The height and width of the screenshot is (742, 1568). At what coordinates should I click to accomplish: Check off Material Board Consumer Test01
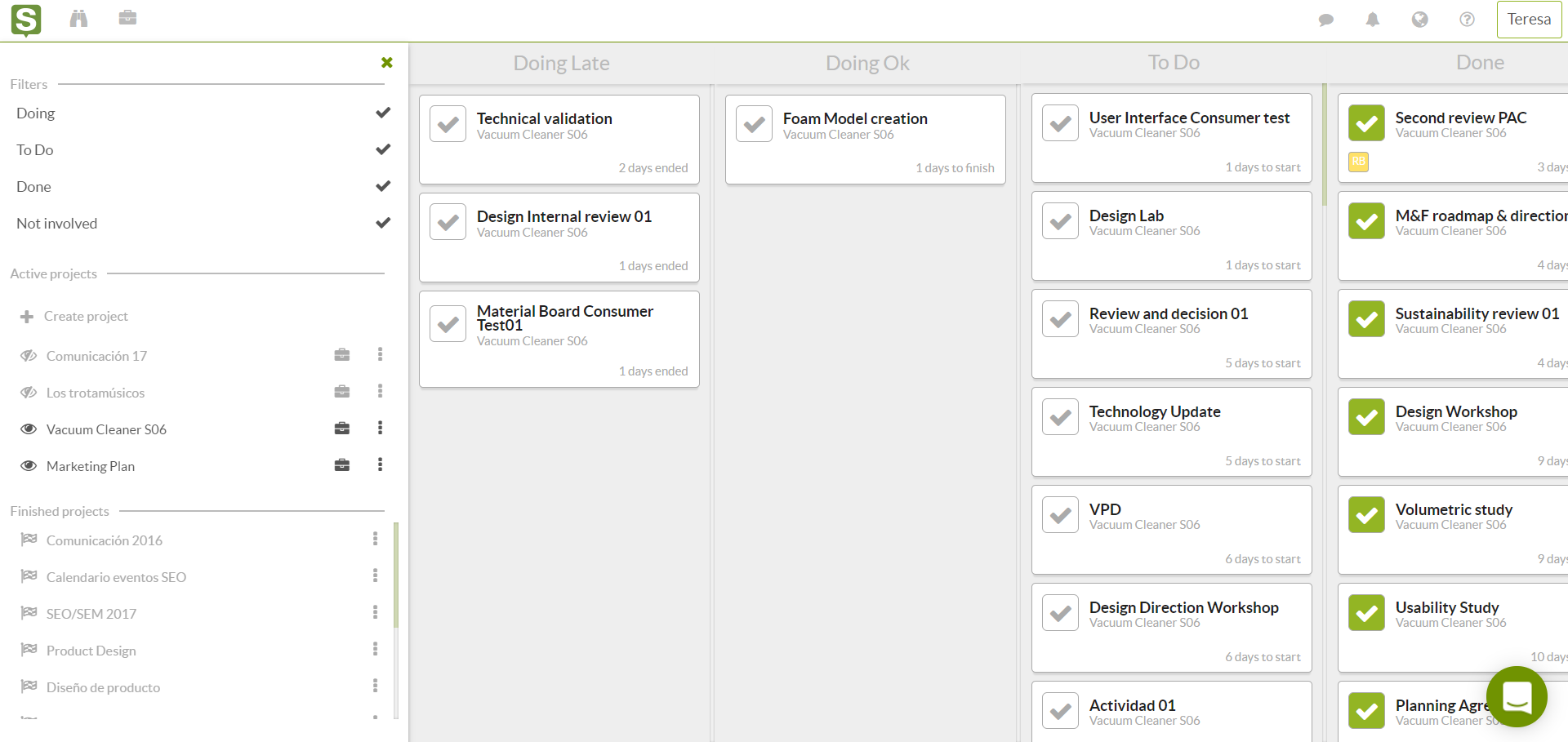pyautogui.click(x=448, y=324)
